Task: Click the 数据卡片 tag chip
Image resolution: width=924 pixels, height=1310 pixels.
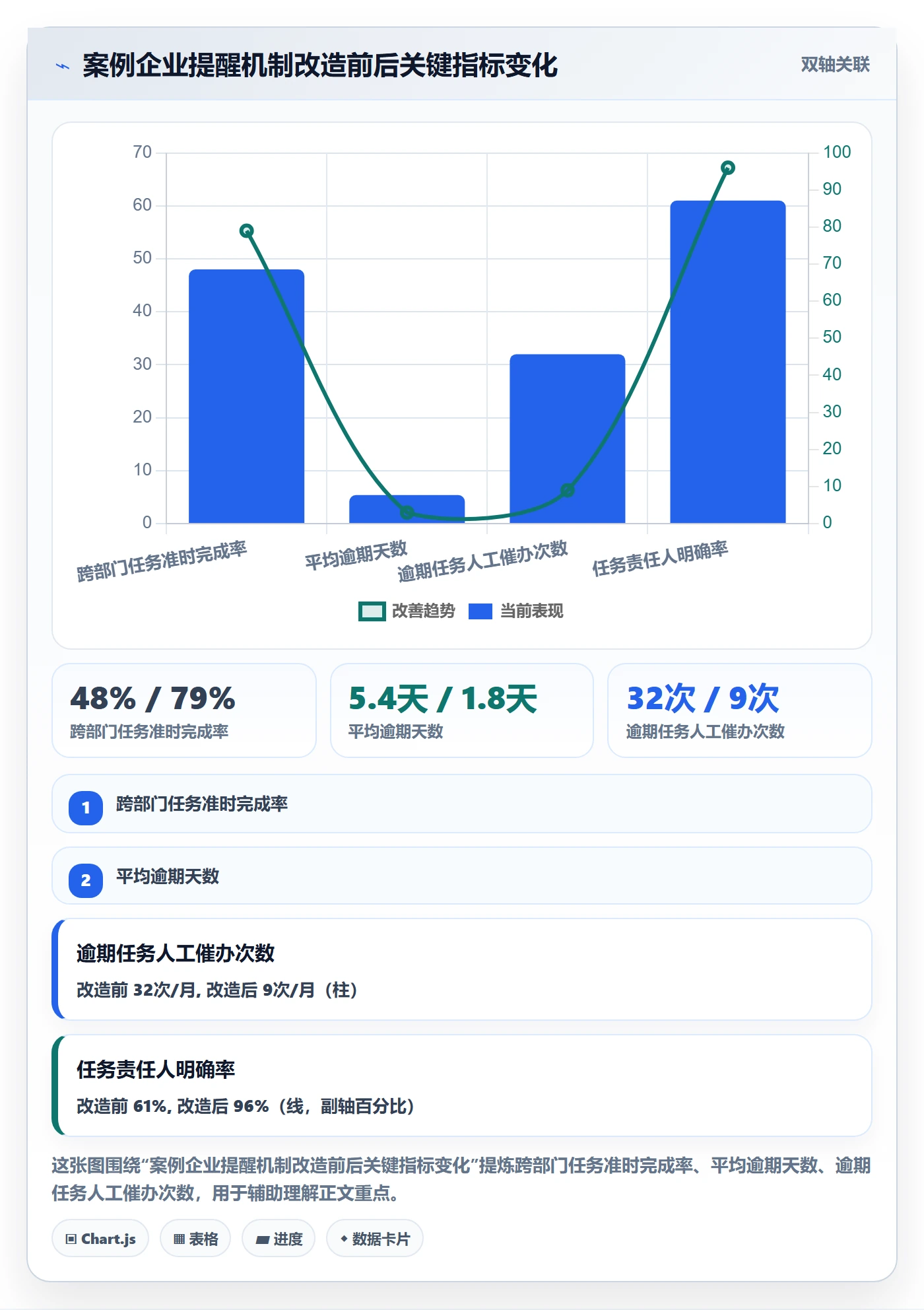Action: [375, 1238]
